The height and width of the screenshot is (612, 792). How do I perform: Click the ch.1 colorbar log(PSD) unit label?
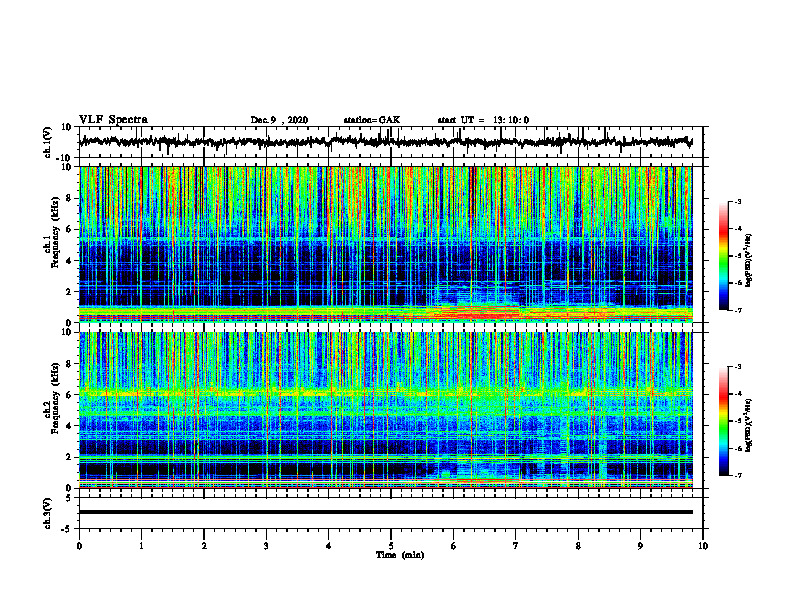pos(749,260)
